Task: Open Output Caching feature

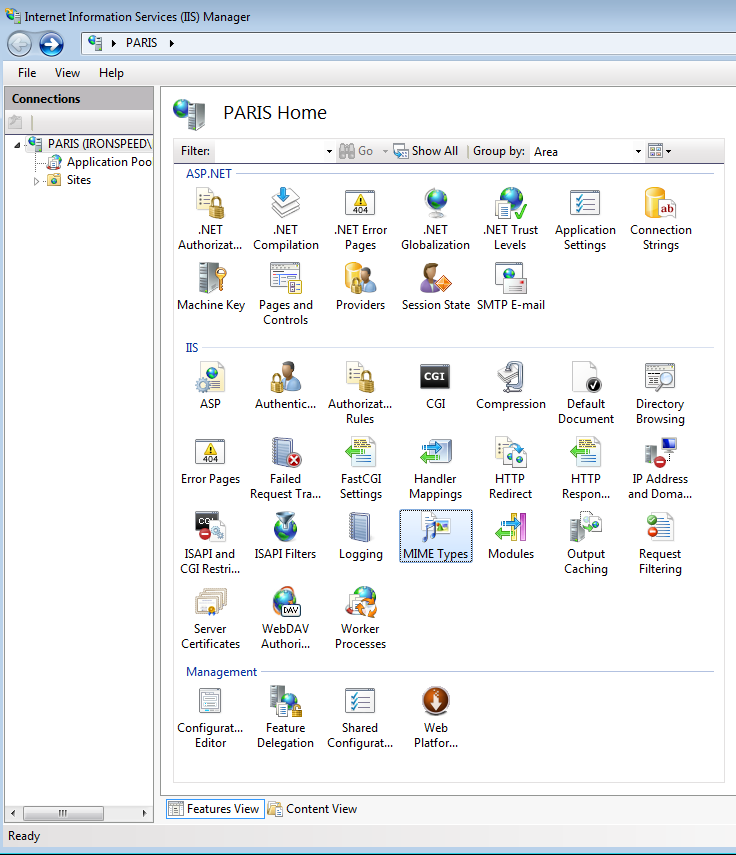Action: (x=586, y=543)
